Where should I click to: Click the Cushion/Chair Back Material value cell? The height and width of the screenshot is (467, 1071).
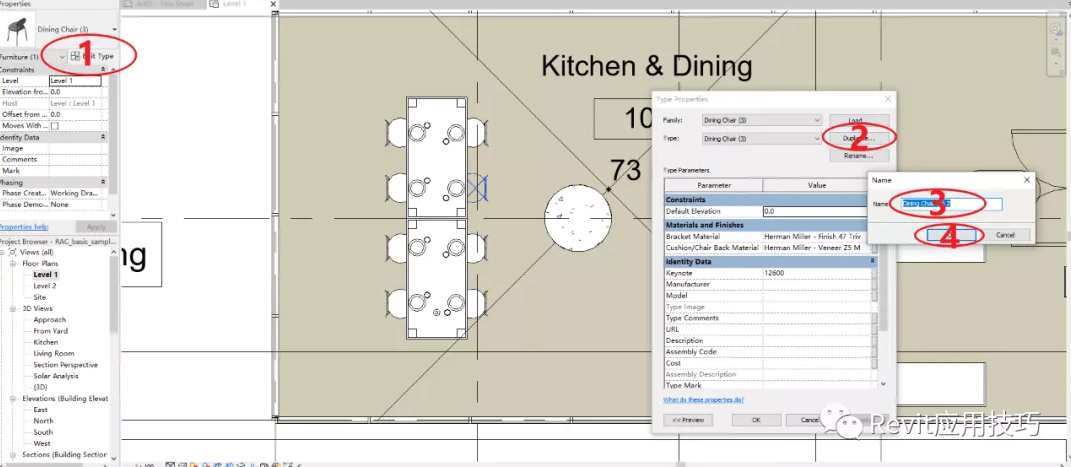point(816,247)
